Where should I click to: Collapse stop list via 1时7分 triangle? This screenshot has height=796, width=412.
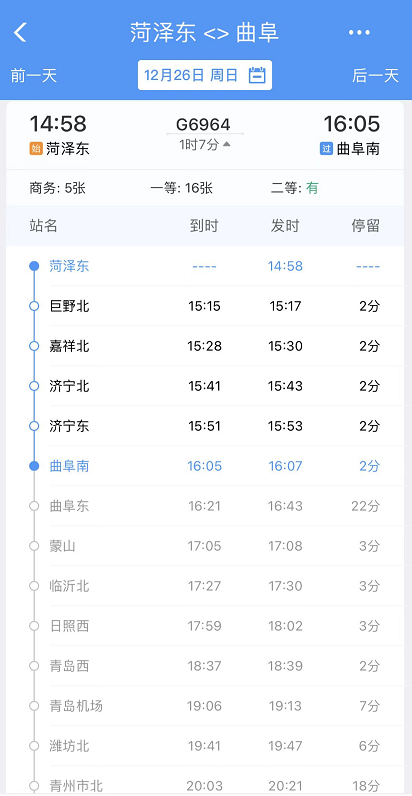coord(226,145)
